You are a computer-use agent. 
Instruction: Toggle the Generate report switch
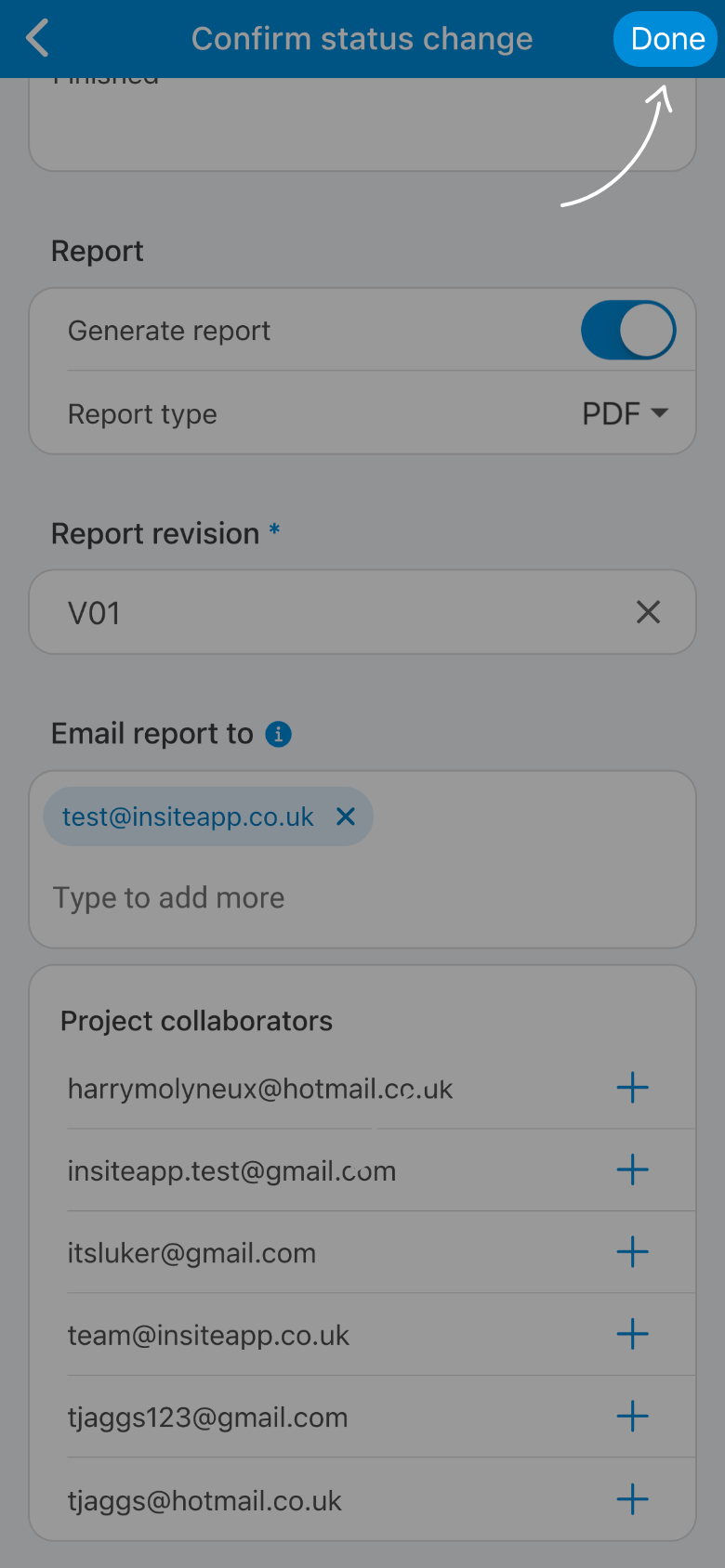click(628, 330)
